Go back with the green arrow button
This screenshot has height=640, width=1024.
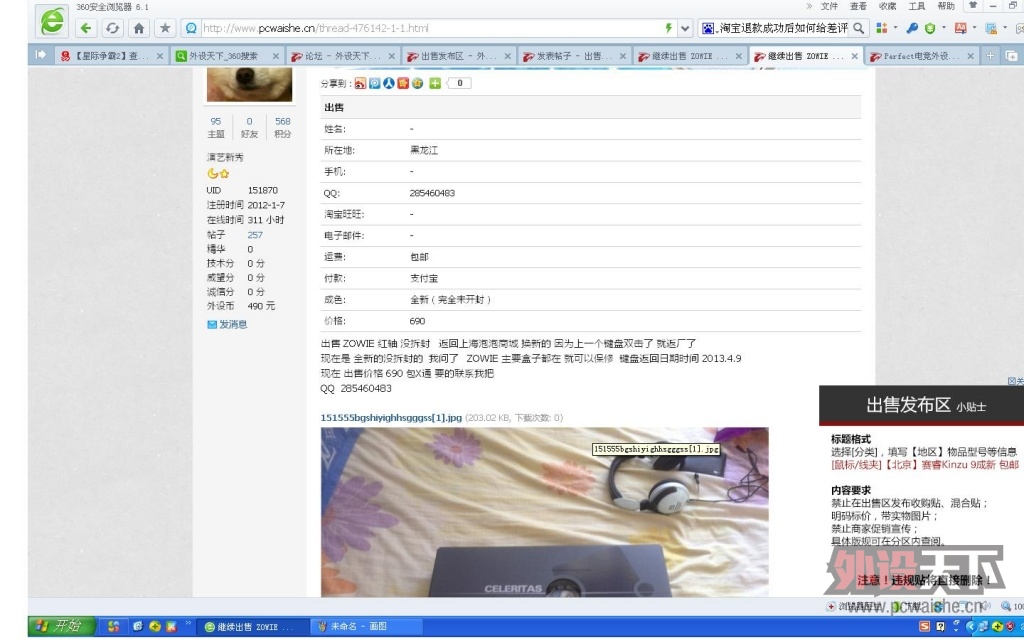coord(86,28)
